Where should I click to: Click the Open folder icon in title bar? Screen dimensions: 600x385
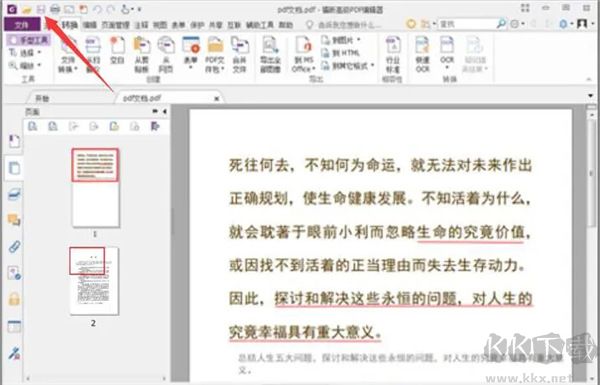(x=26, y=9)
